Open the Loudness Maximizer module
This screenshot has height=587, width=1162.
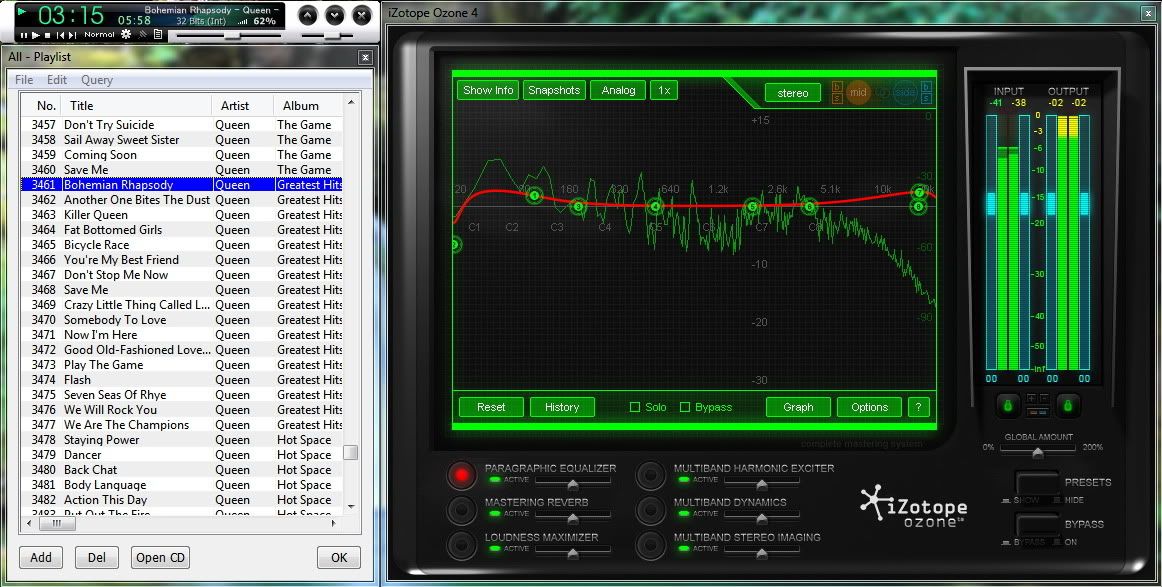click(x=461, y=545)
